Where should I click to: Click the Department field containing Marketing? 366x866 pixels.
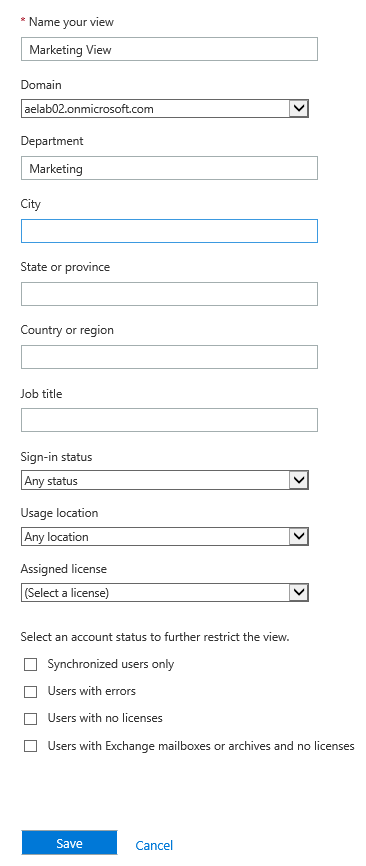(x=169, y=168)
